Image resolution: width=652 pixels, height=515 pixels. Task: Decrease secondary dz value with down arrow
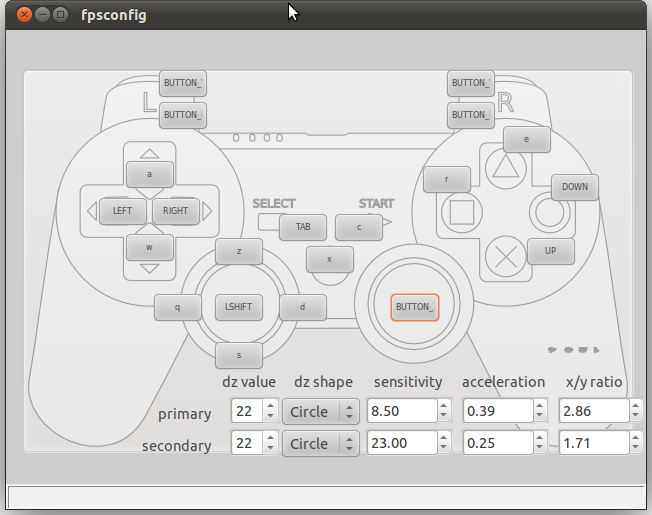(x=270, y=448)
